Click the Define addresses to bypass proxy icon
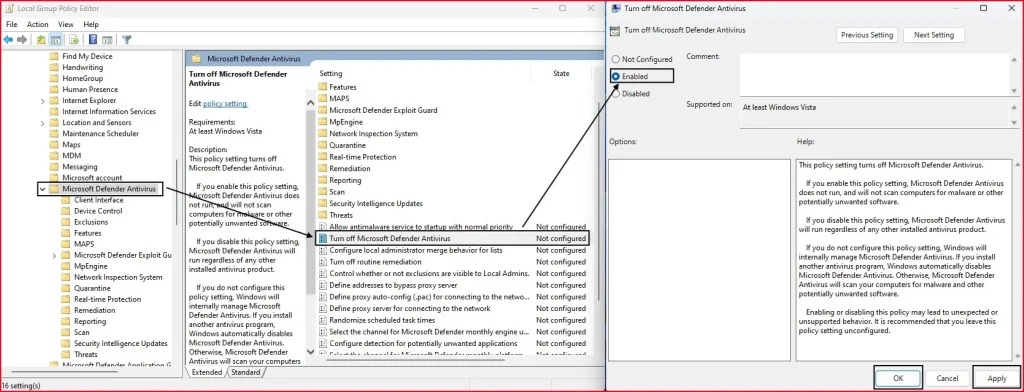1024x392 pixels. point(322,285)
